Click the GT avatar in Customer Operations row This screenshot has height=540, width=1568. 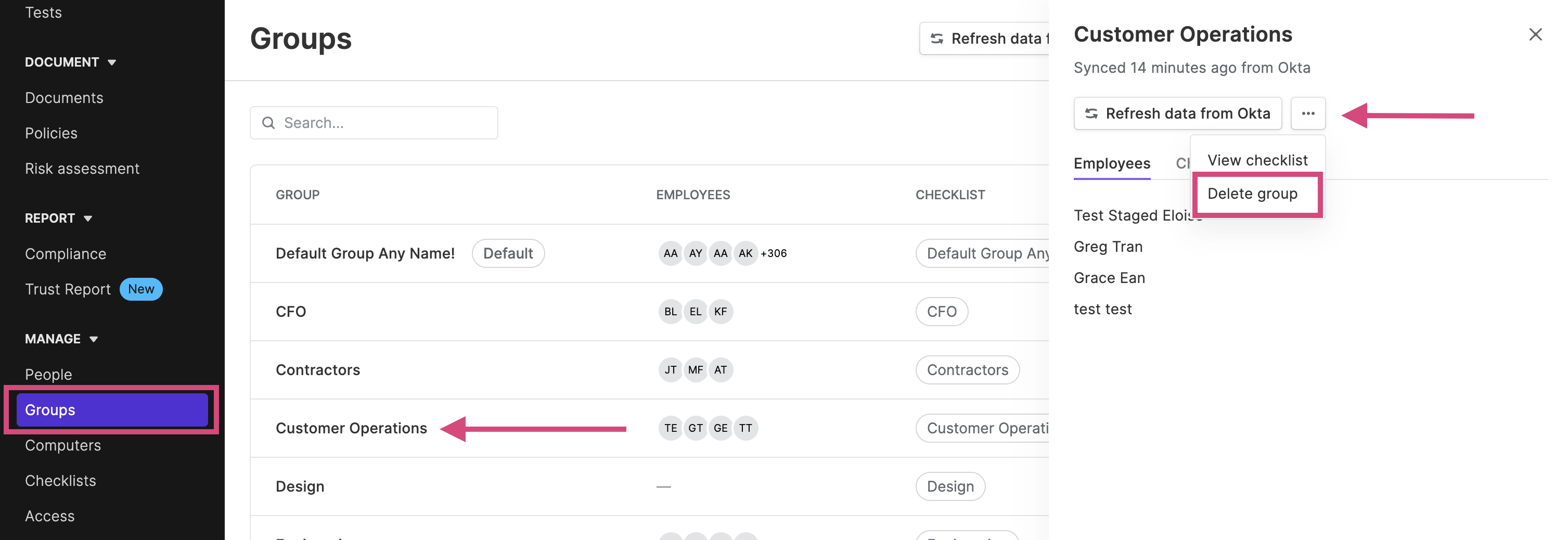[x=695, y=428]
